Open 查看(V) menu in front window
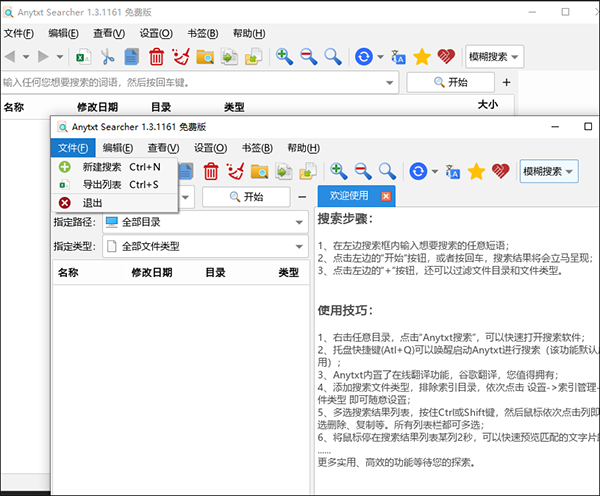Image resolution: width=600 pixels, height=496 pixels. pyautogui.click(x=164, y=148)
